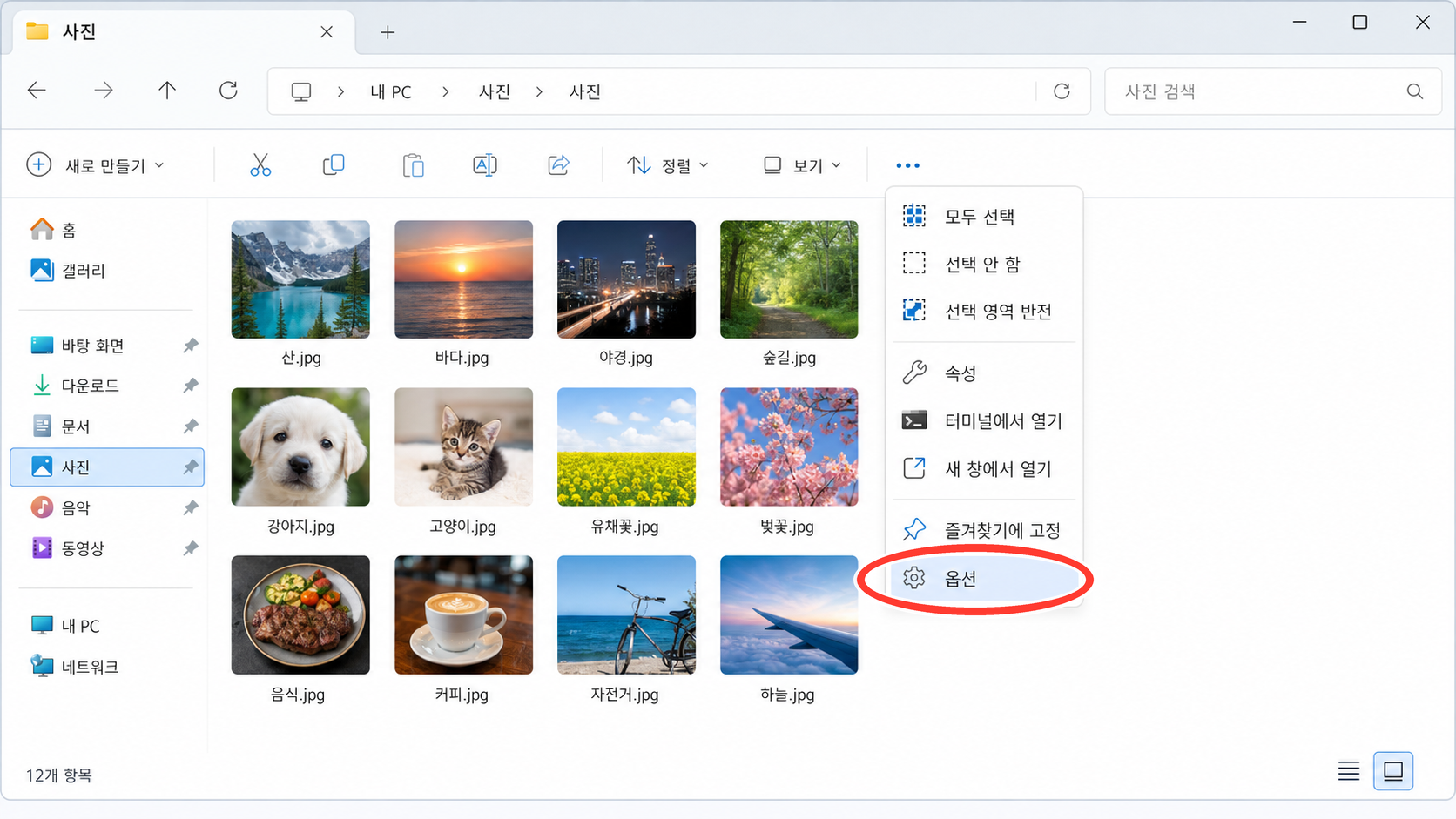Go forward with the right arrow
Image resolution: width=1456 pixels, height=819 pixels.
pyautogui.click(x=104, y=91)
